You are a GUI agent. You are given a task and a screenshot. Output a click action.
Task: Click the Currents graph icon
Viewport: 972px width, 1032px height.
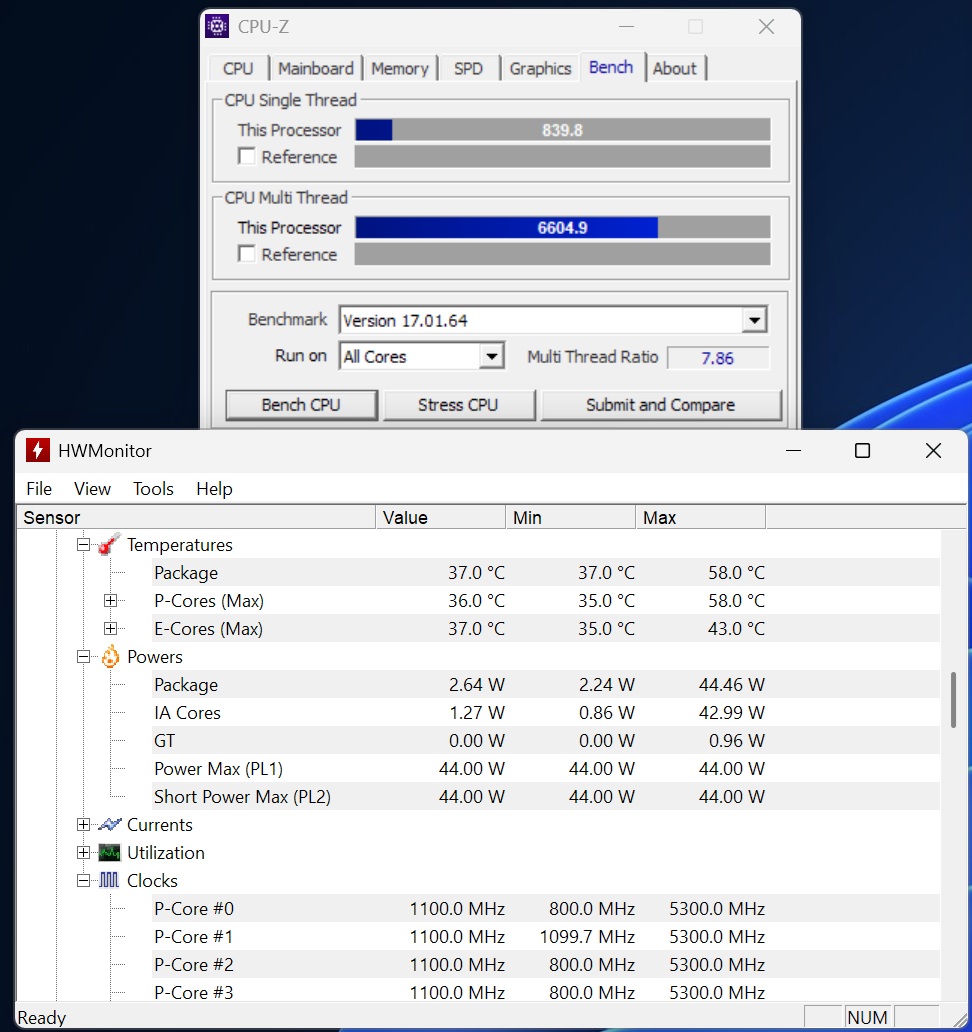click(x=109, y=824)
